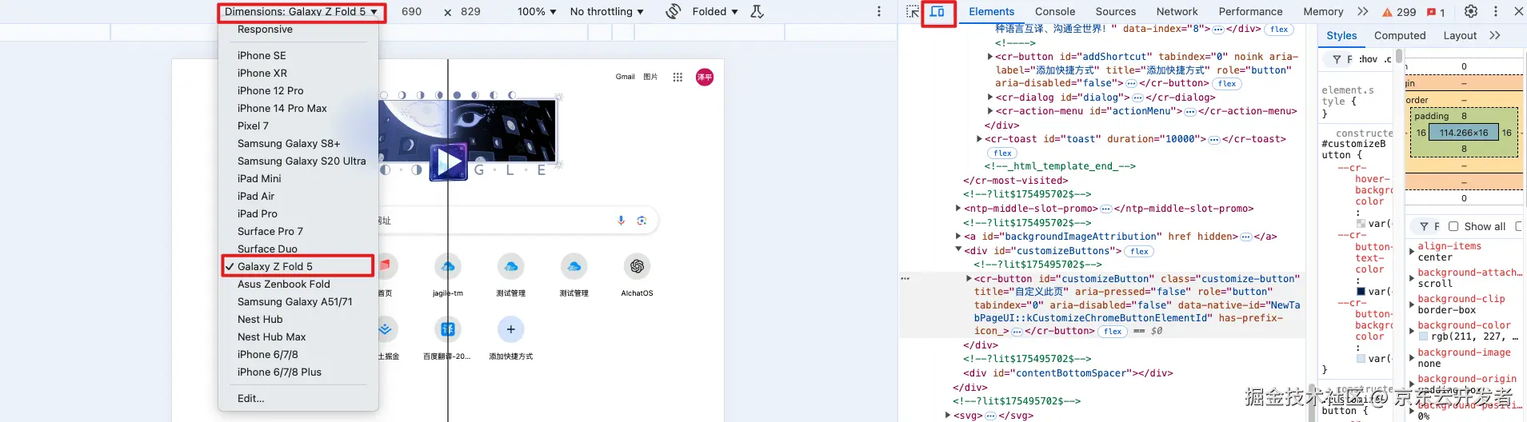Open the No throttling dropdown

click(x=607, y=12)
